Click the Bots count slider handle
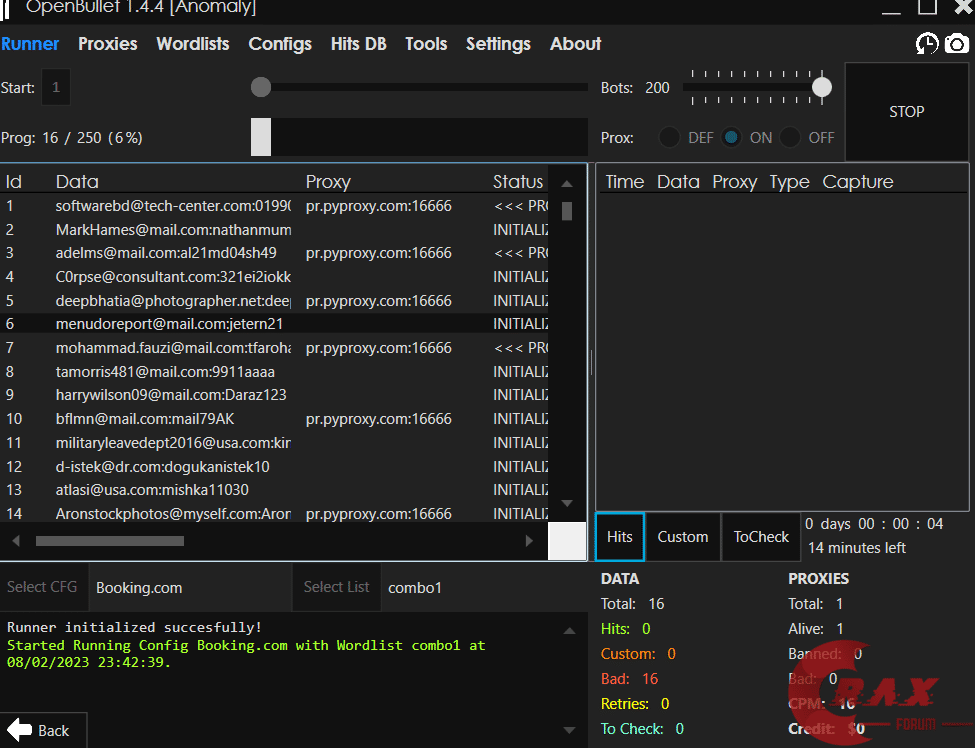The width and height of the screenshot is (975, 748). (x=822, y=87)
